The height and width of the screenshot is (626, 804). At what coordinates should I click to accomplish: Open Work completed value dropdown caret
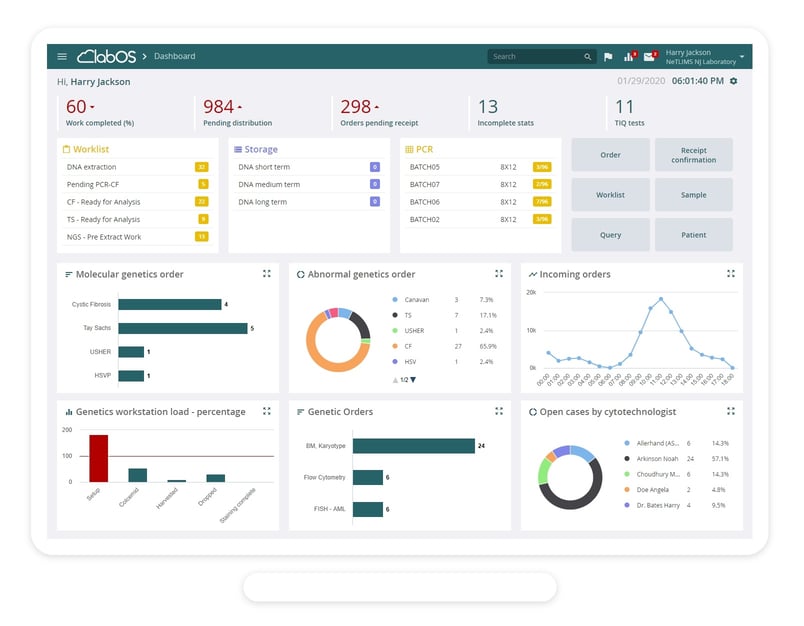93,107
